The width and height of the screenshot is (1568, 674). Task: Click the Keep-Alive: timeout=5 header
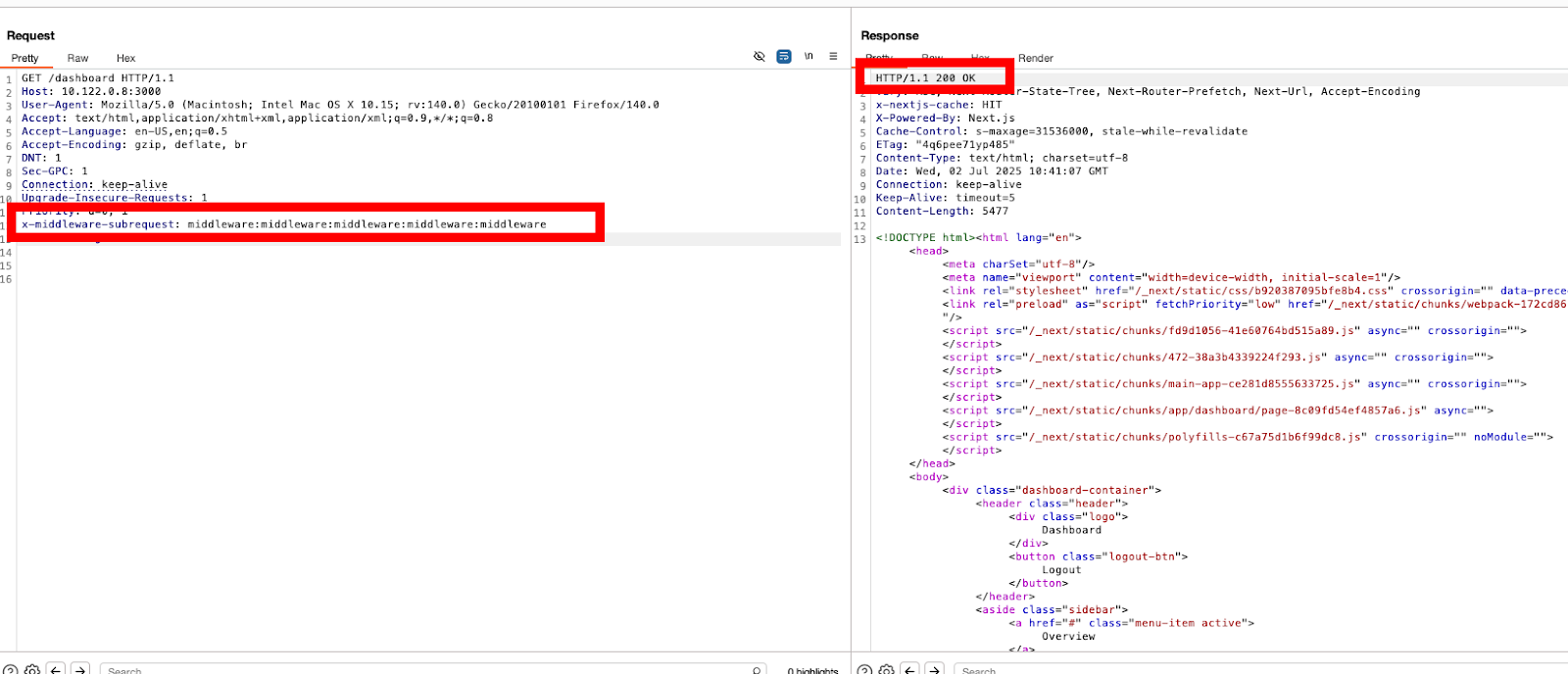[x=945, y=198]
